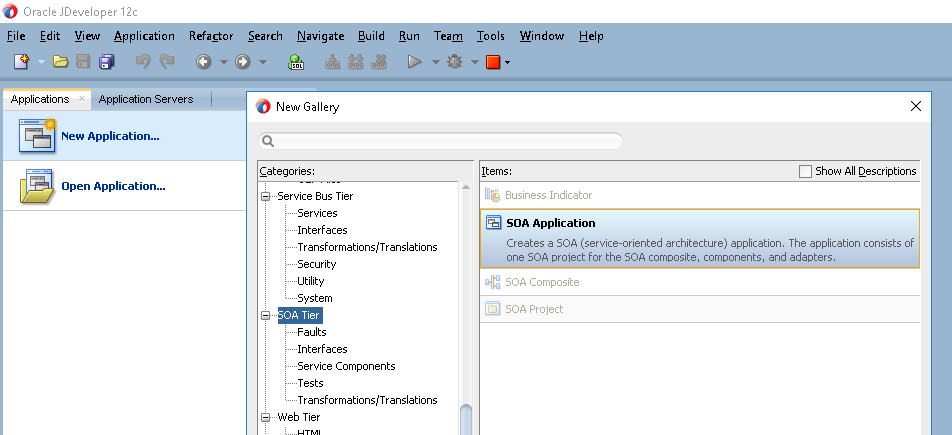Collapse the Web Tier tree node
The image size is (952, 435).
(265, 417)
